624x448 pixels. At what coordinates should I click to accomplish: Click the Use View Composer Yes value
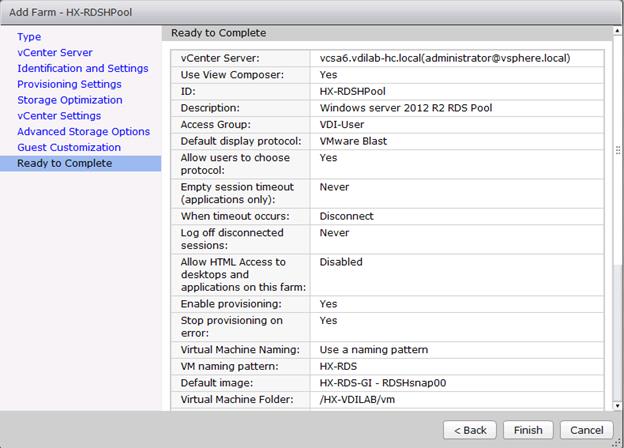tap(328, 75)
